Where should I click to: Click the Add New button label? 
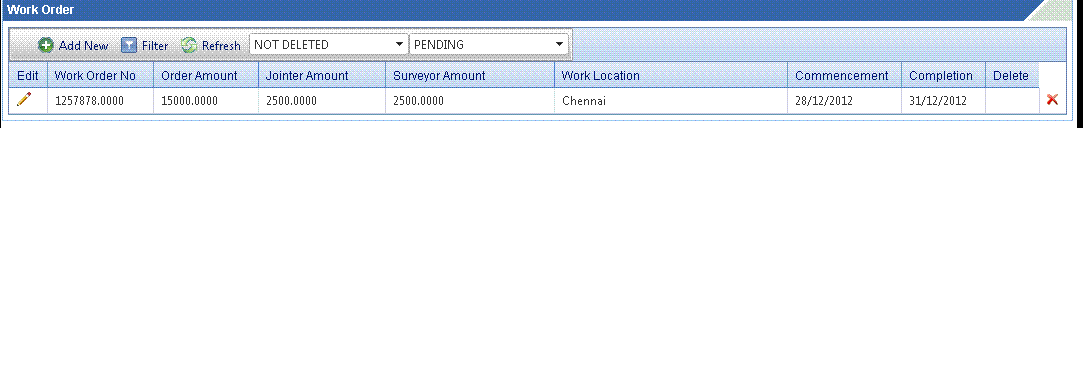point(84,46)
